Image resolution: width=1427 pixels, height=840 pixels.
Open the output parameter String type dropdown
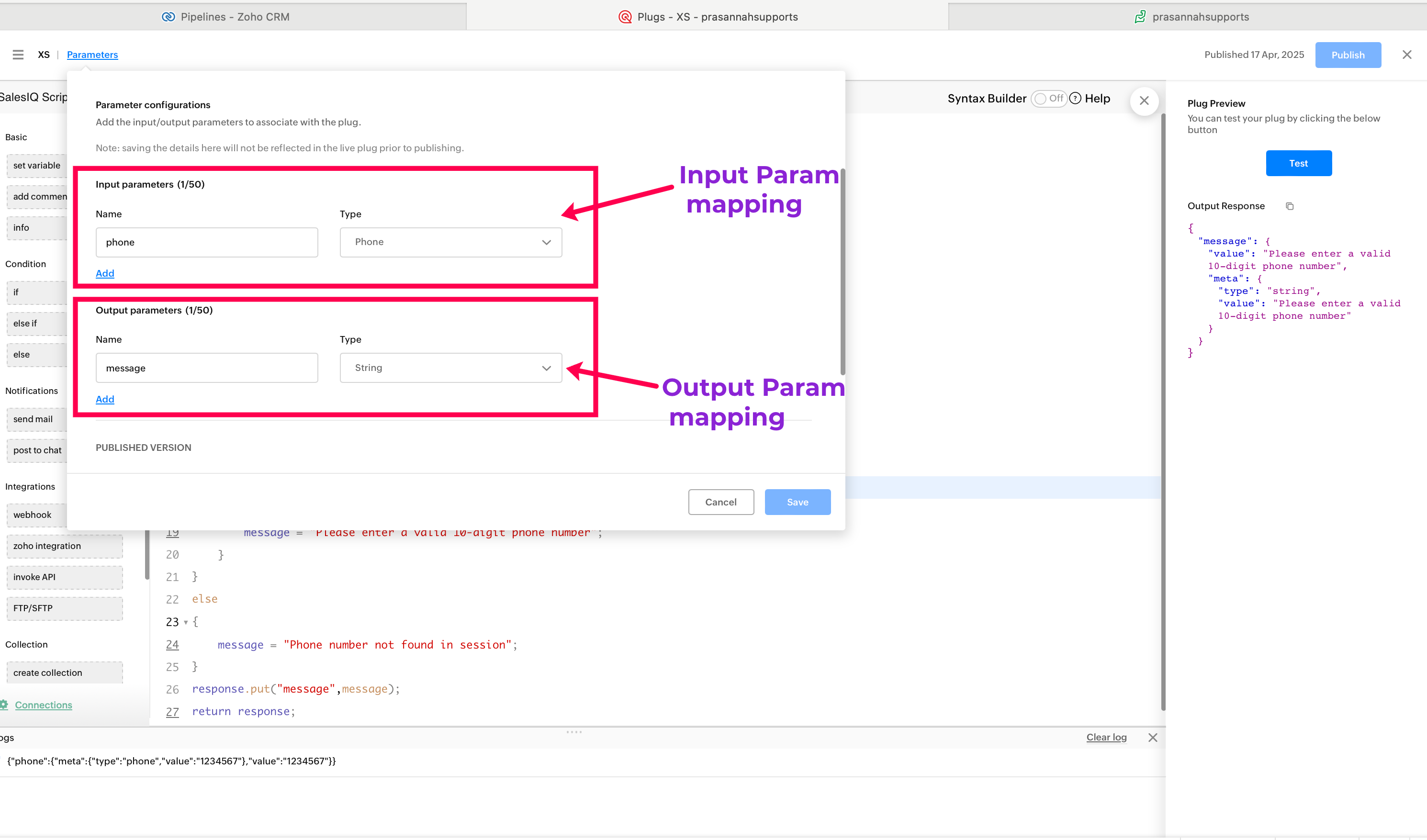(x=450, y=368)
